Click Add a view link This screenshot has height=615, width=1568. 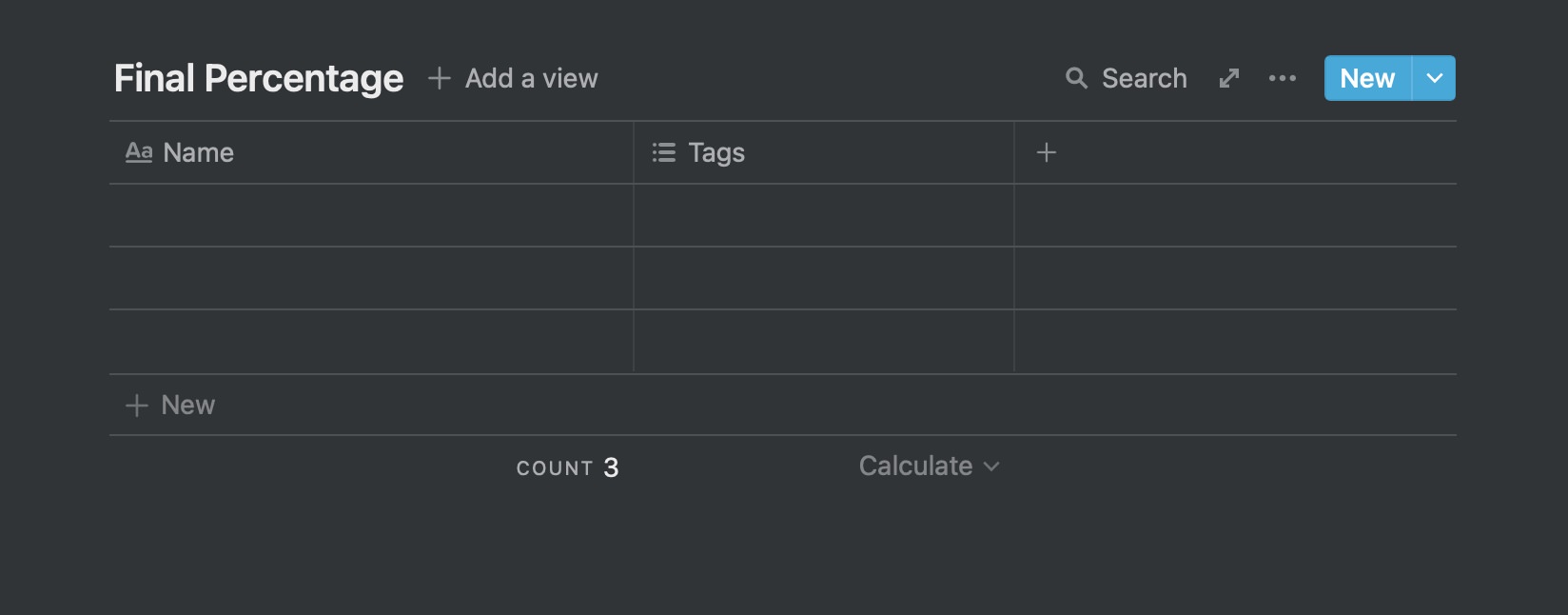(531, 78)
